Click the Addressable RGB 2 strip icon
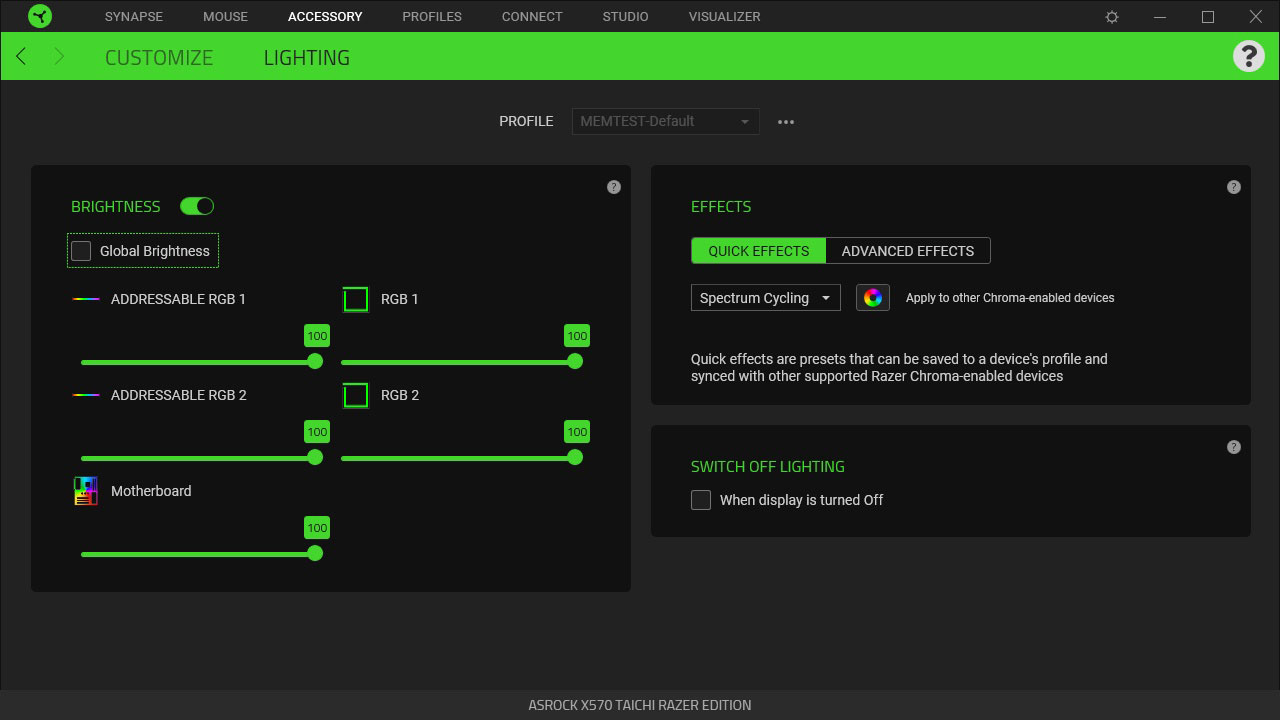 [86, 395]
